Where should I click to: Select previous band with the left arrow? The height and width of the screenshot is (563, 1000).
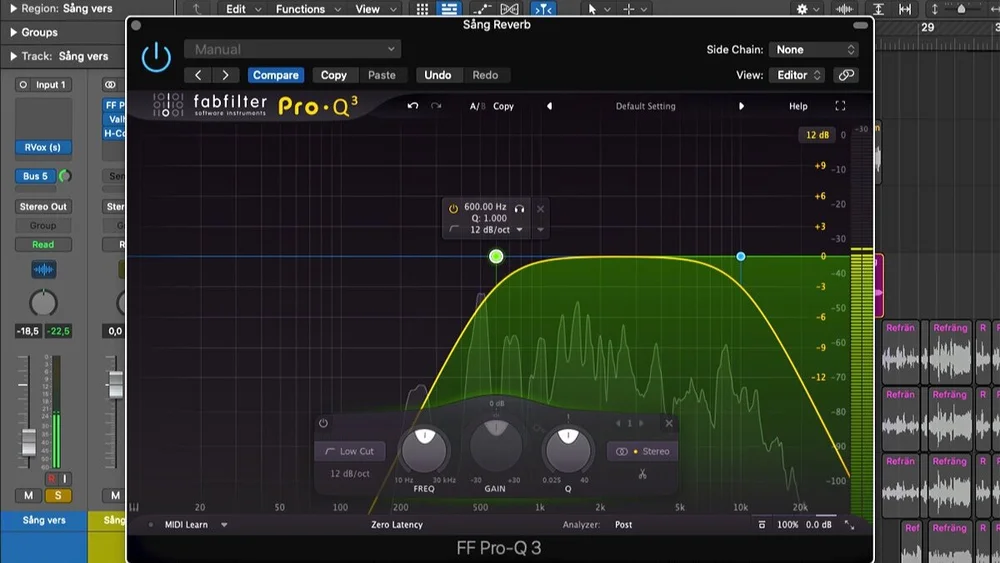(617, 423)
